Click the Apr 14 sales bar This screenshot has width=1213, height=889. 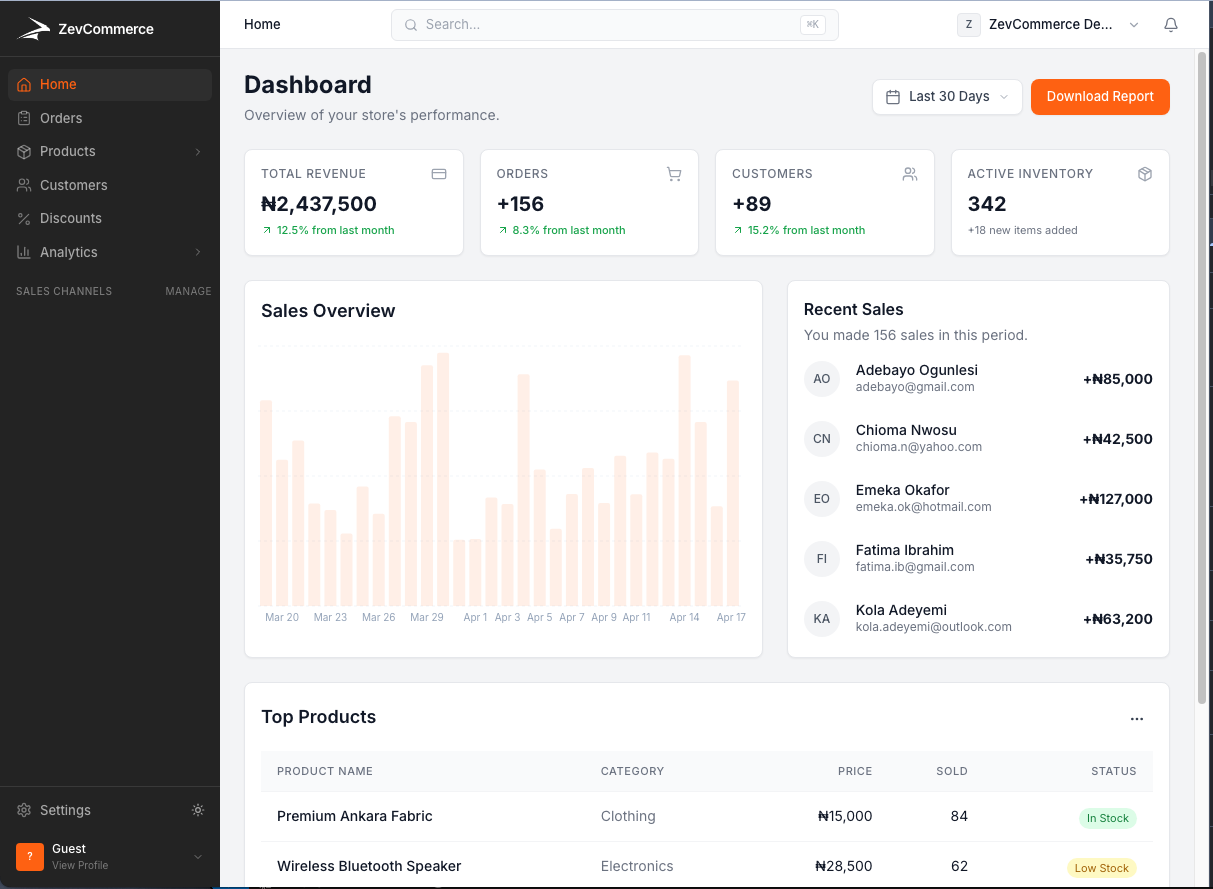click(684, 480)
